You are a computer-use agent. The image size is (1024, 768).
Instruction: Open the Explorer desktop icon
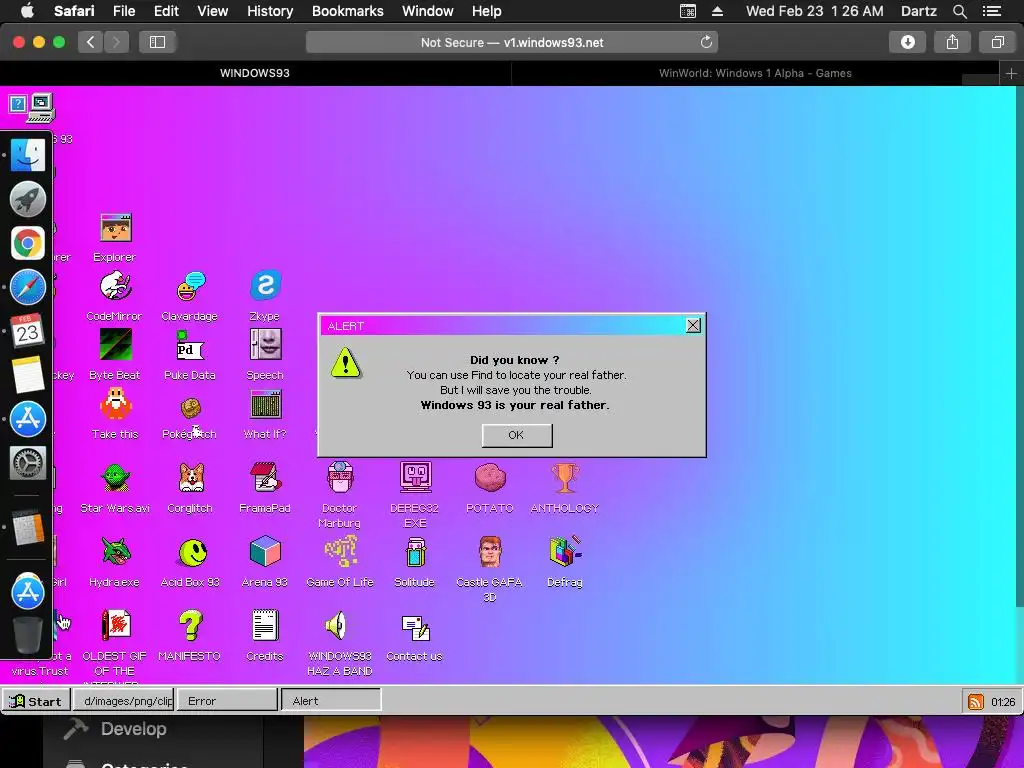(x=115, y=229)
